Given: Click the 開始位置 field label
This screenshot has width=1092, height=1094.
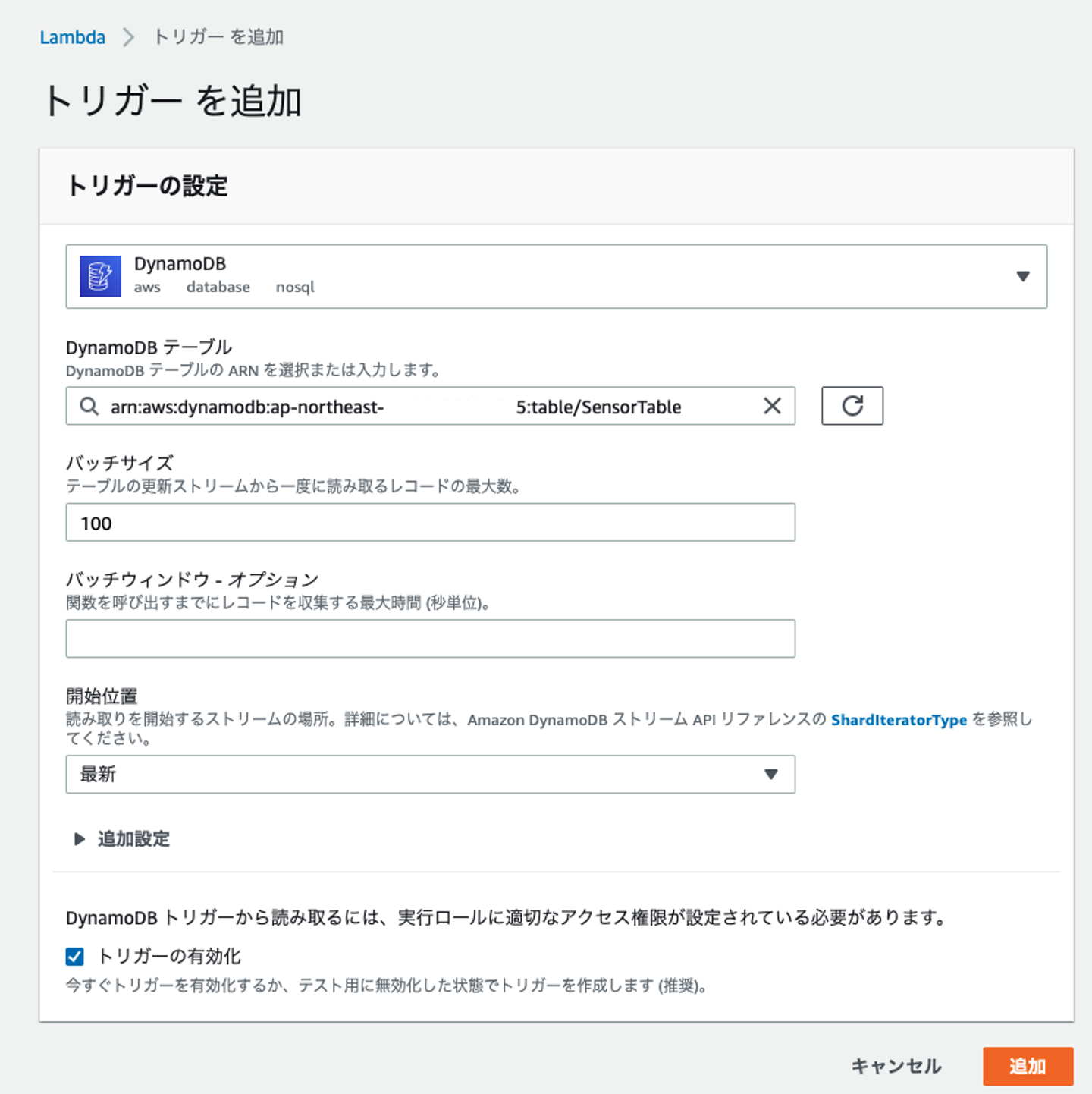Looking at the screenshot, I should (x=102, y=696).
